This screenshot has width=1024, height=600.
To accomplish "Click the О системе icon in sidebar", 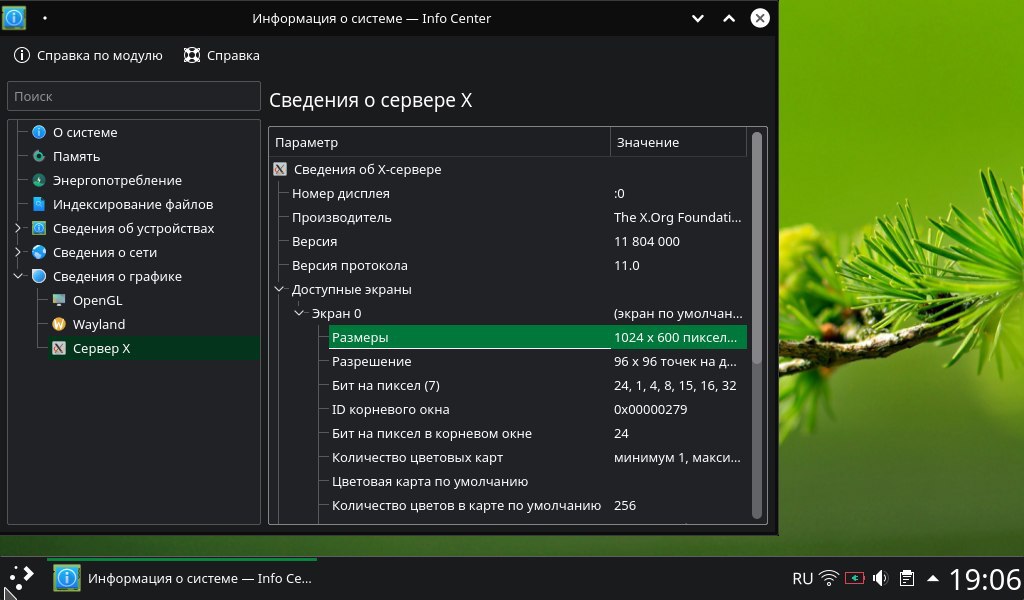I will pos(39,133).
